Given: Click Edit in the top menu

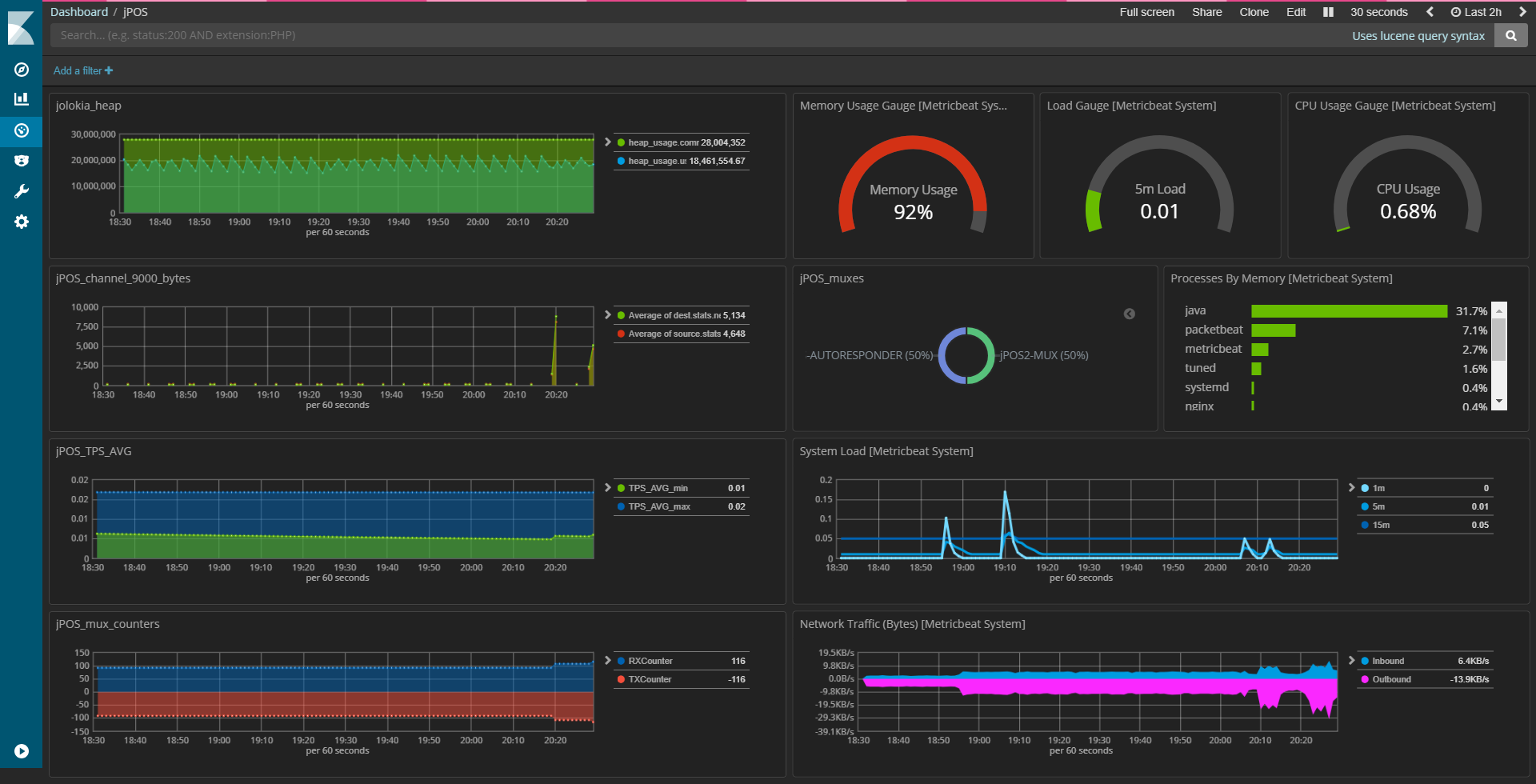Looking at the screenshot, I should 1295,12.
